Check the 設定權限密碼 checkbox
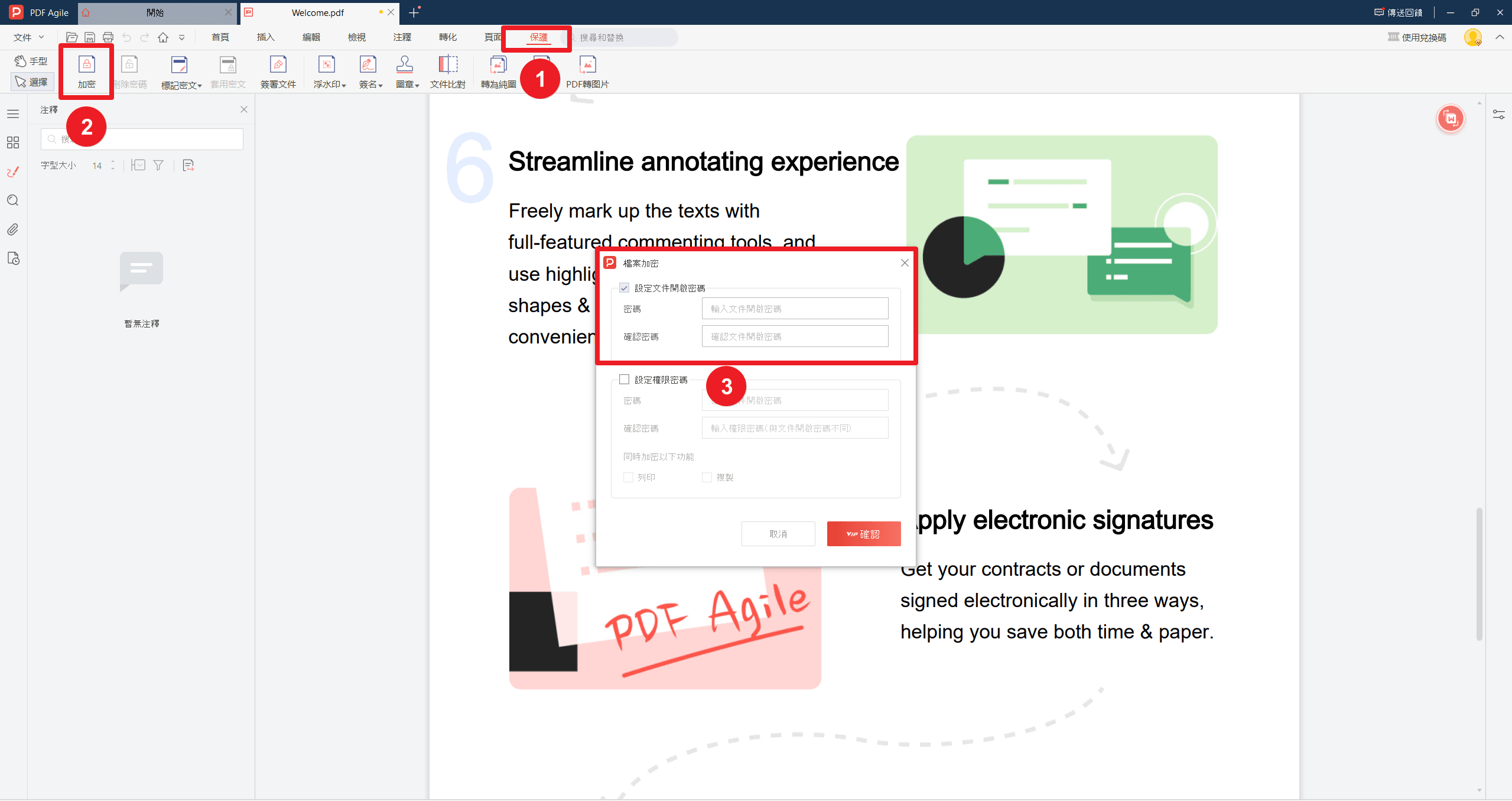Screen dimensions: 1512x801 pos(624,380)
